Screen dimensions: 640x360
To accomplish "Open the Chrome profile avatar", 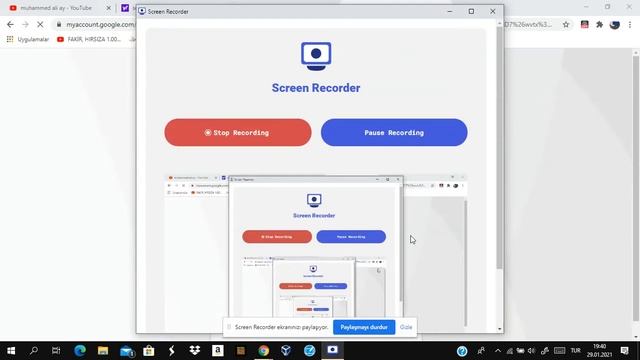I will [615, 24].
